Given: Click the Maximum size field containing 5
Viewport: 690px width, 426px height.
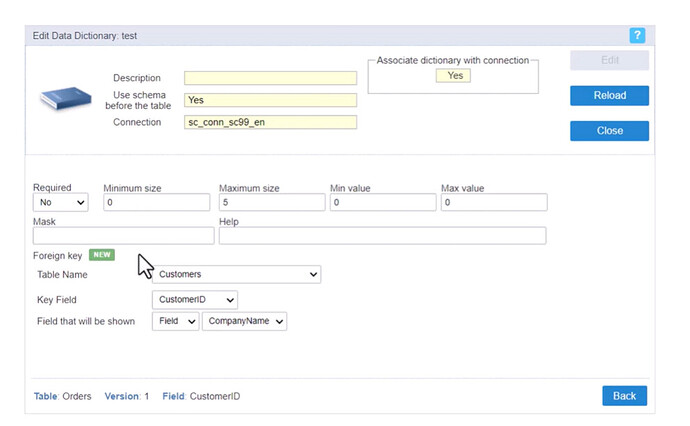Looking at the screenshot, I should click(x=271, y=203).
